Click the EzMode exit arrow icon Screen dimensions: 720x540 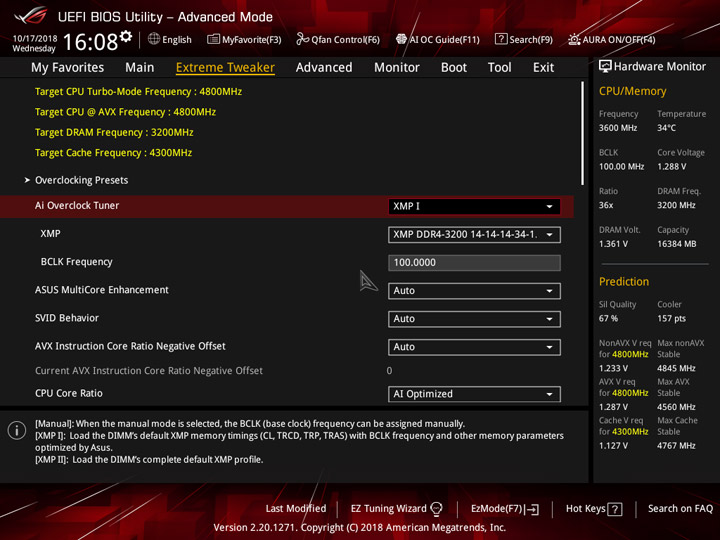point(533,509)
